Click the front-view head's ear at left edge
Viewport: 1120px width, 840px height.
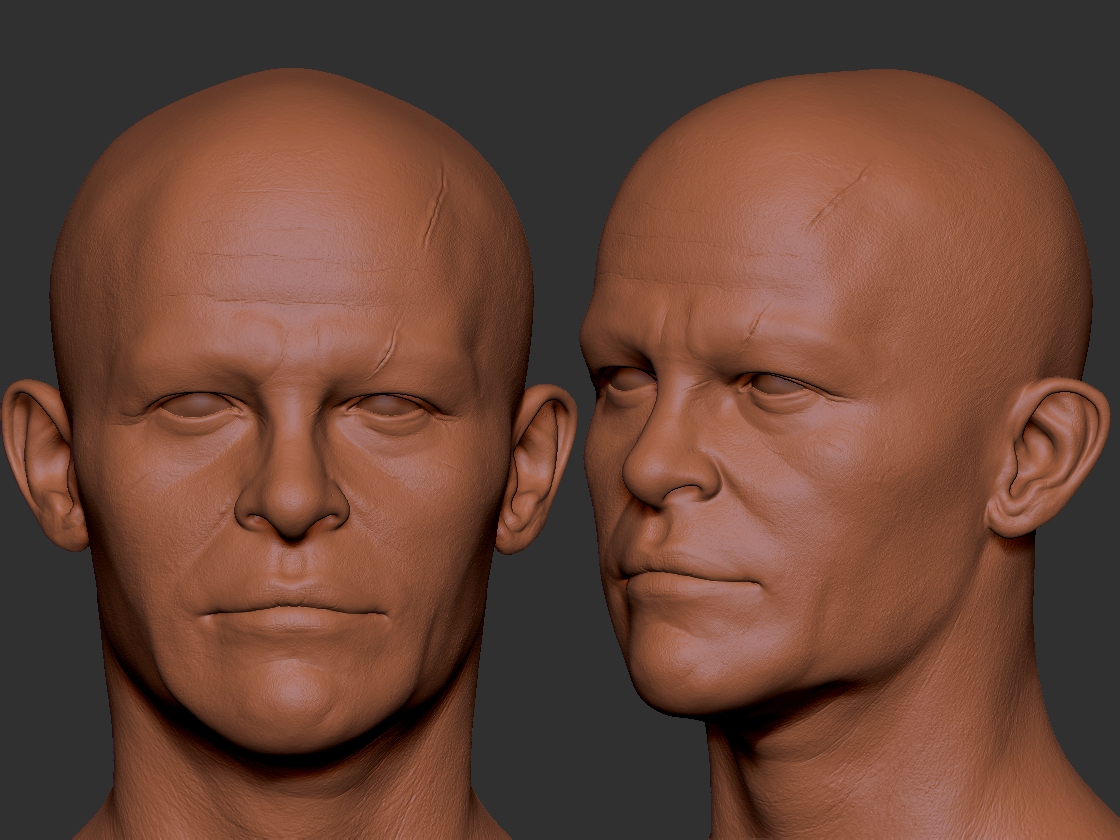tap(42, 462)
